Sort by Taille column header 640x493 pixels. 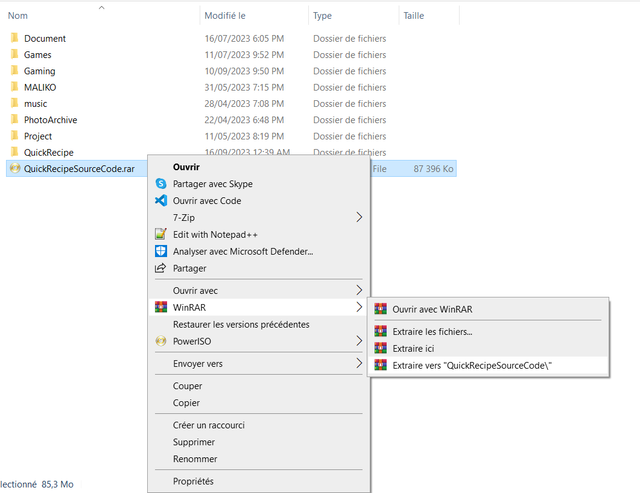(413, 16)
